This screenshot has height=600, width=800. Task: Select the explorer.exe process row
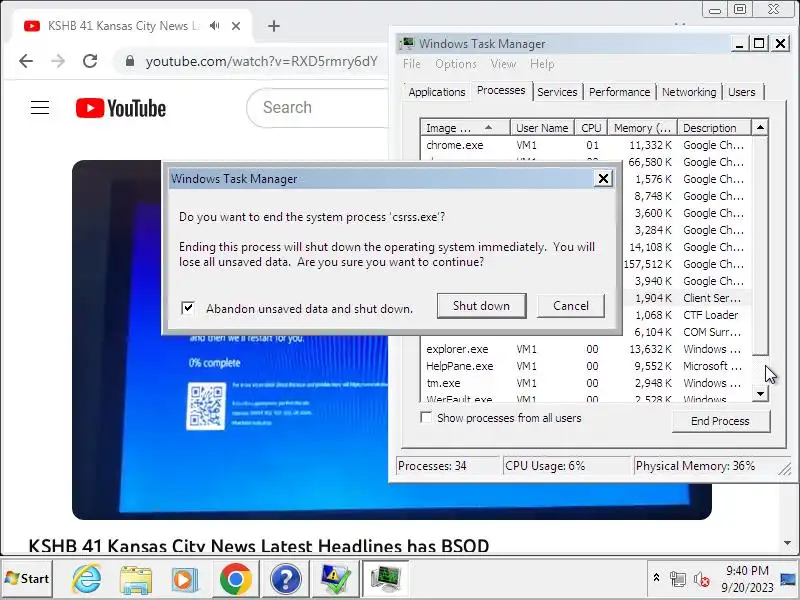click(586, 349)
